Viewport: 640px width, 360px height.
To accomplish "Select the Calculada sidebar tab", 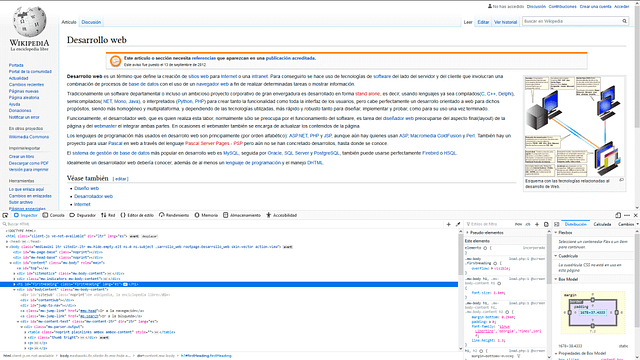I will point(602,224).
